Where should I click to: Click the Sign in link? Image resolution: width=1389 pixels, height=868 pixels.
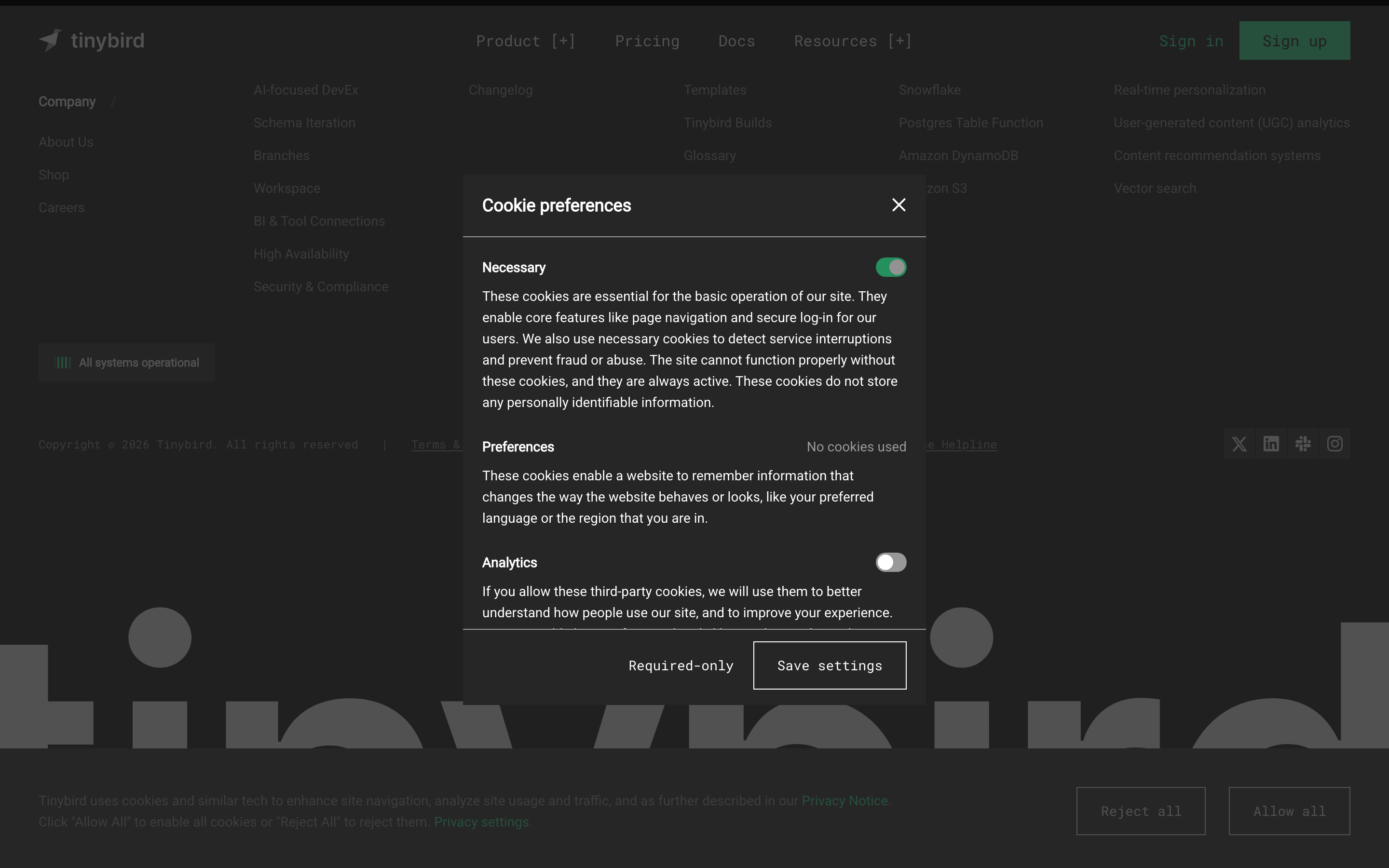1191,41
